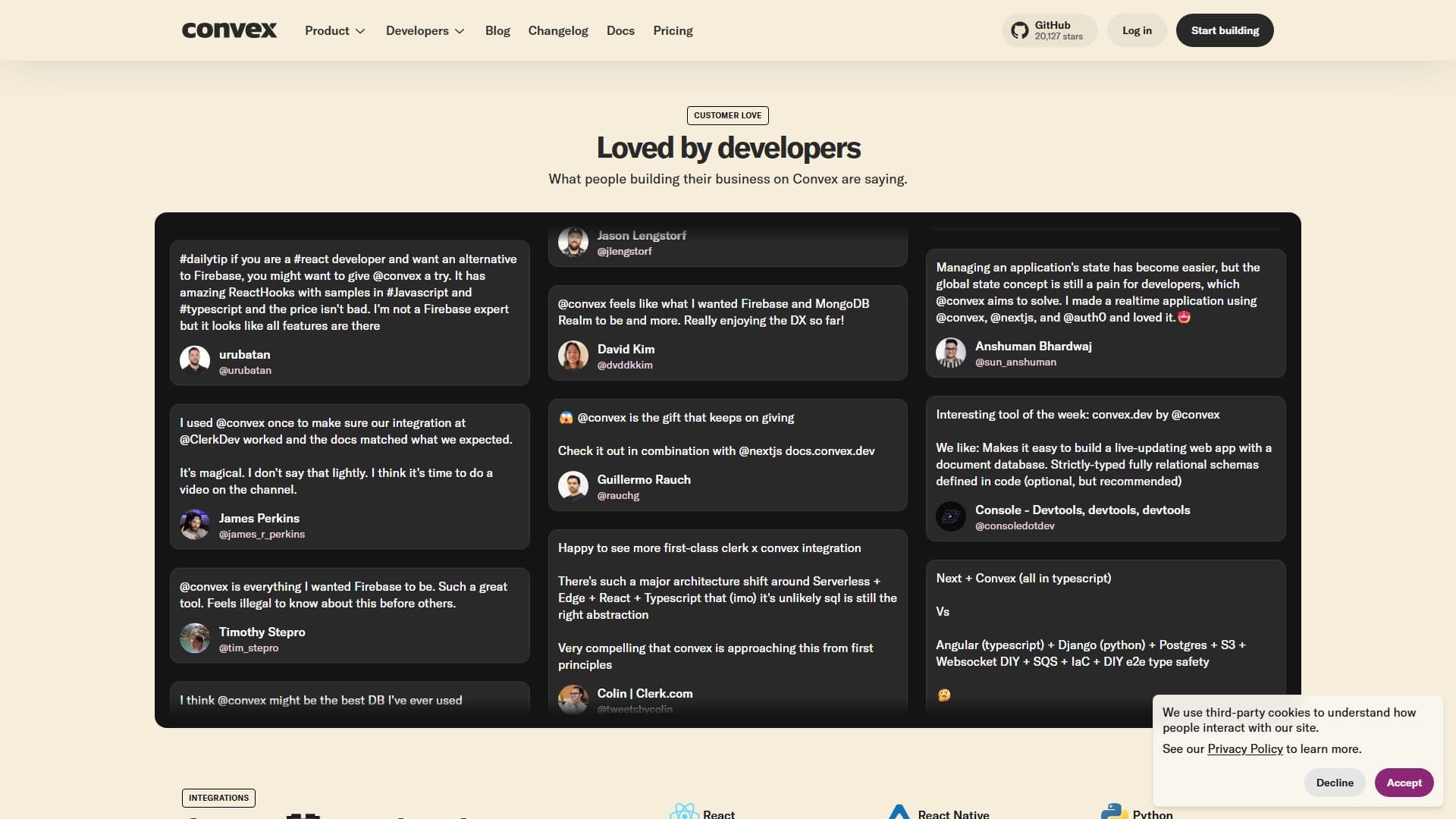Screen dimensions: 1456x819
Task: Click the name Guillermo Rauch
Action: (644, 479)
